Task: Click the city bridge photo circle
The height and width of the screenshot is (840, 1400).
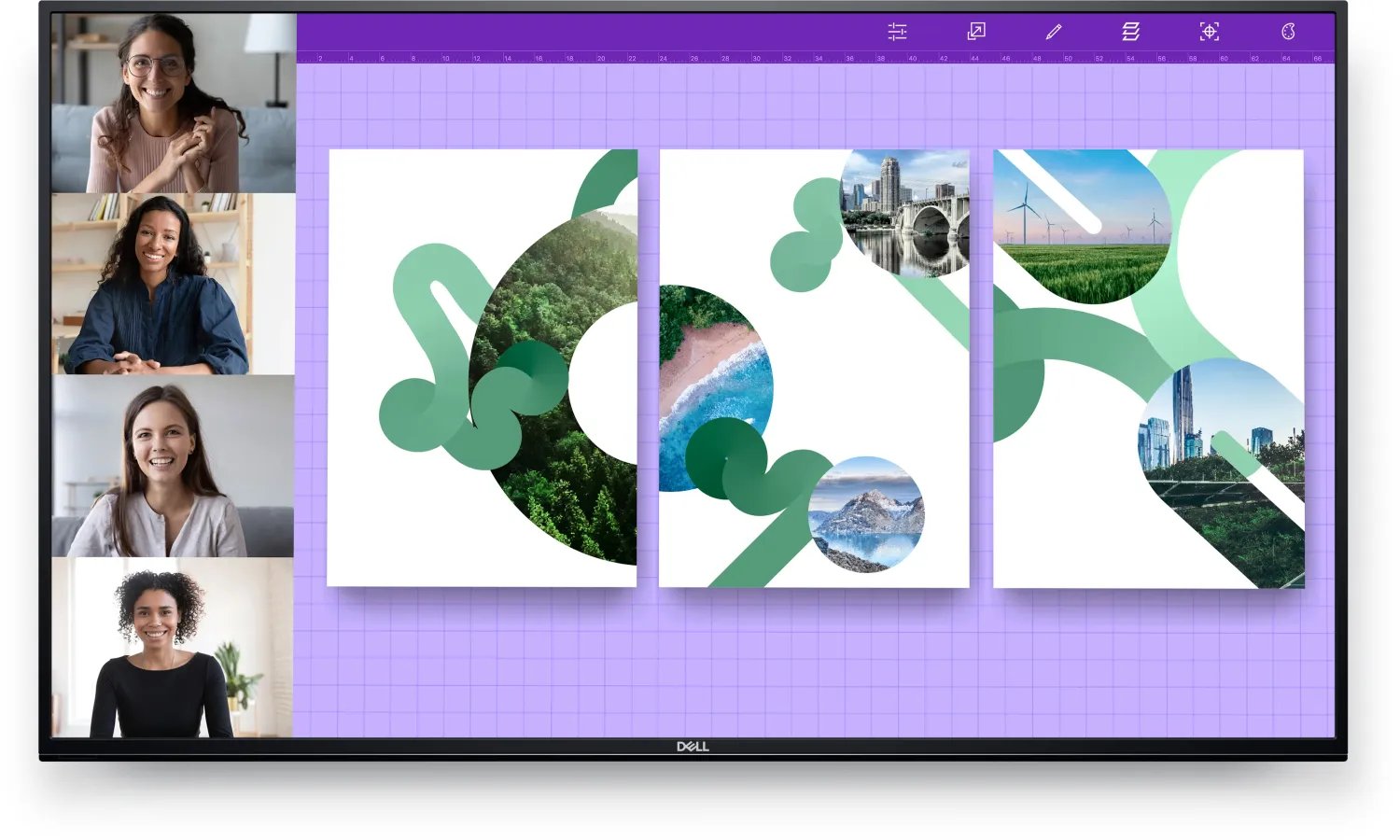Action: coord(907,217)
